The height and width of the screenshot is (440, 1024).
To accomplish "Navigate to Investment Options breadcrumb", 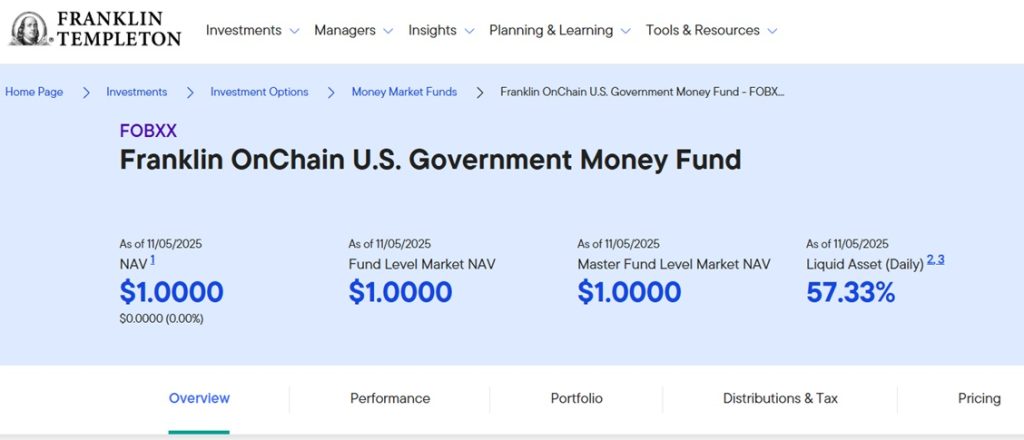I will pyautogui.click(x=259, y=92).
